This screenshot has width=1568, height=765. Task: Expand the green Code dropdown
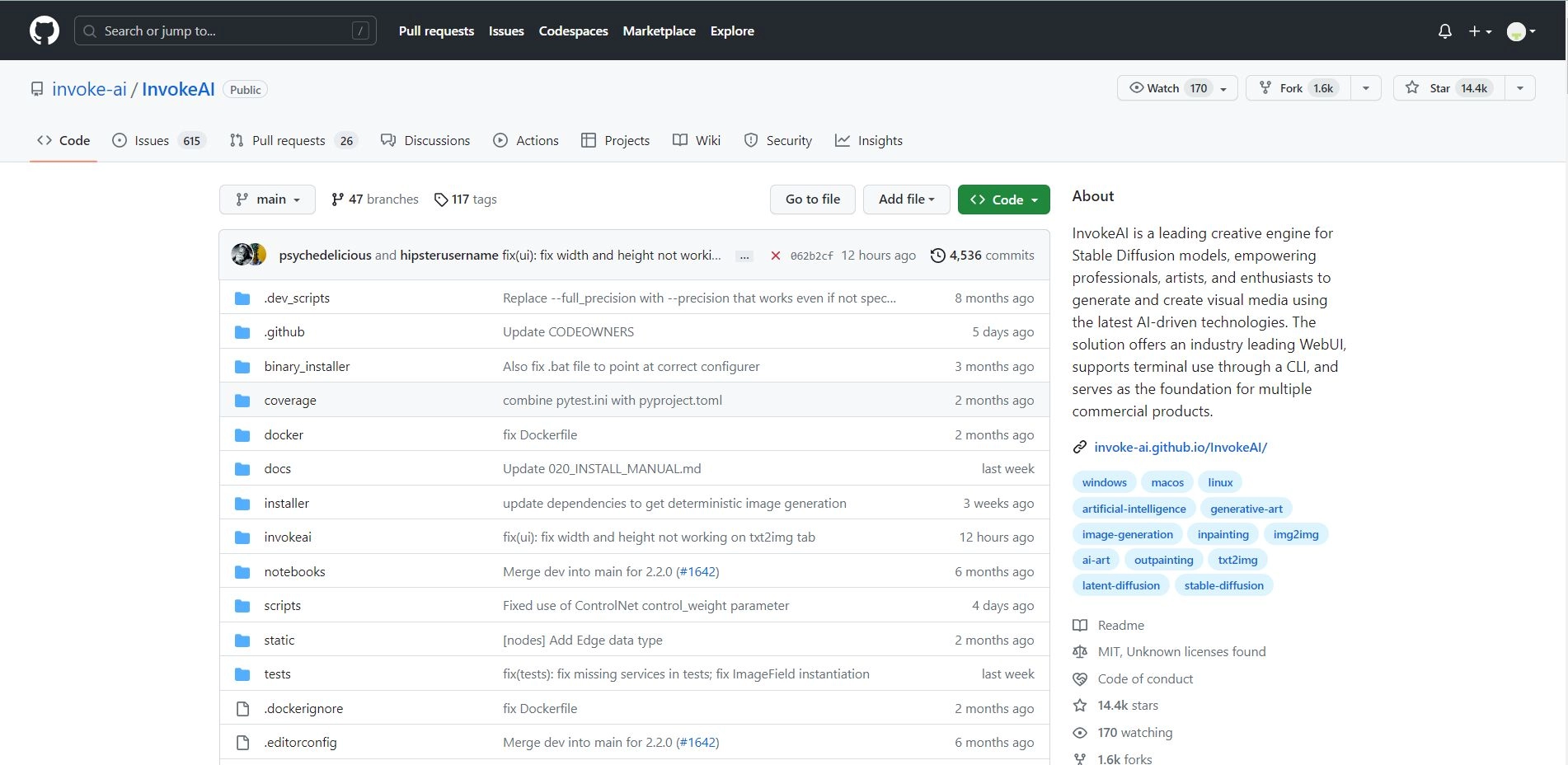(x=1003, y=199)
